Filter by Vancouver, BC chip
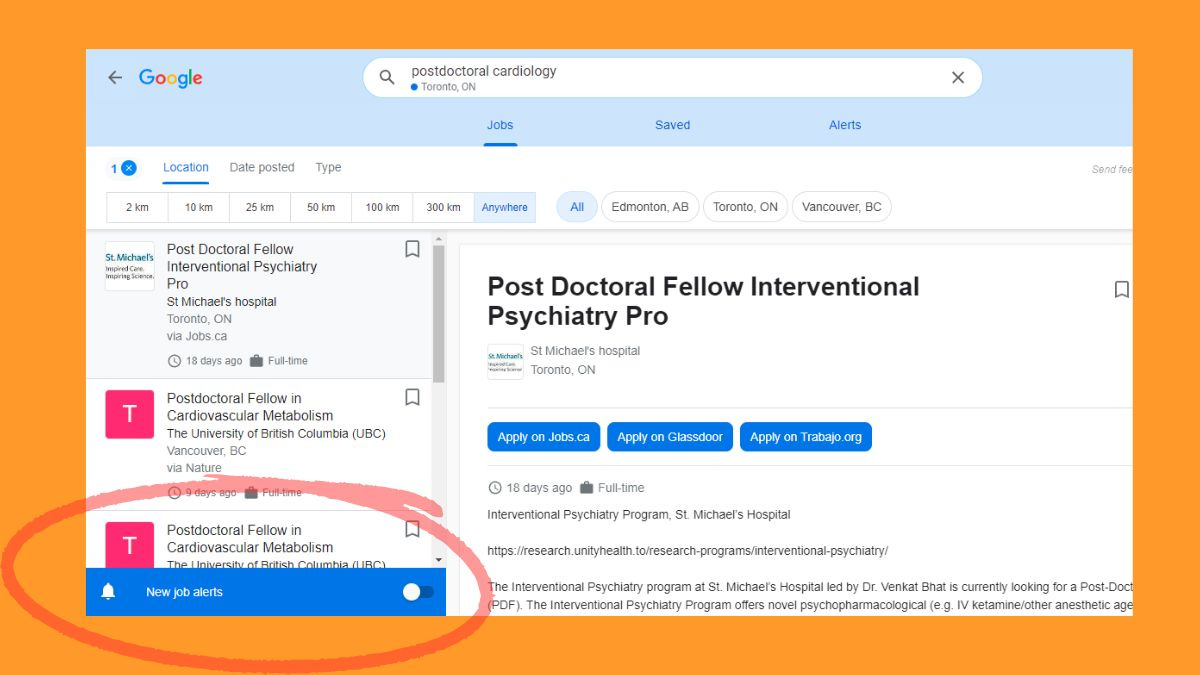 pyautogui.click(x=842, y=207)
